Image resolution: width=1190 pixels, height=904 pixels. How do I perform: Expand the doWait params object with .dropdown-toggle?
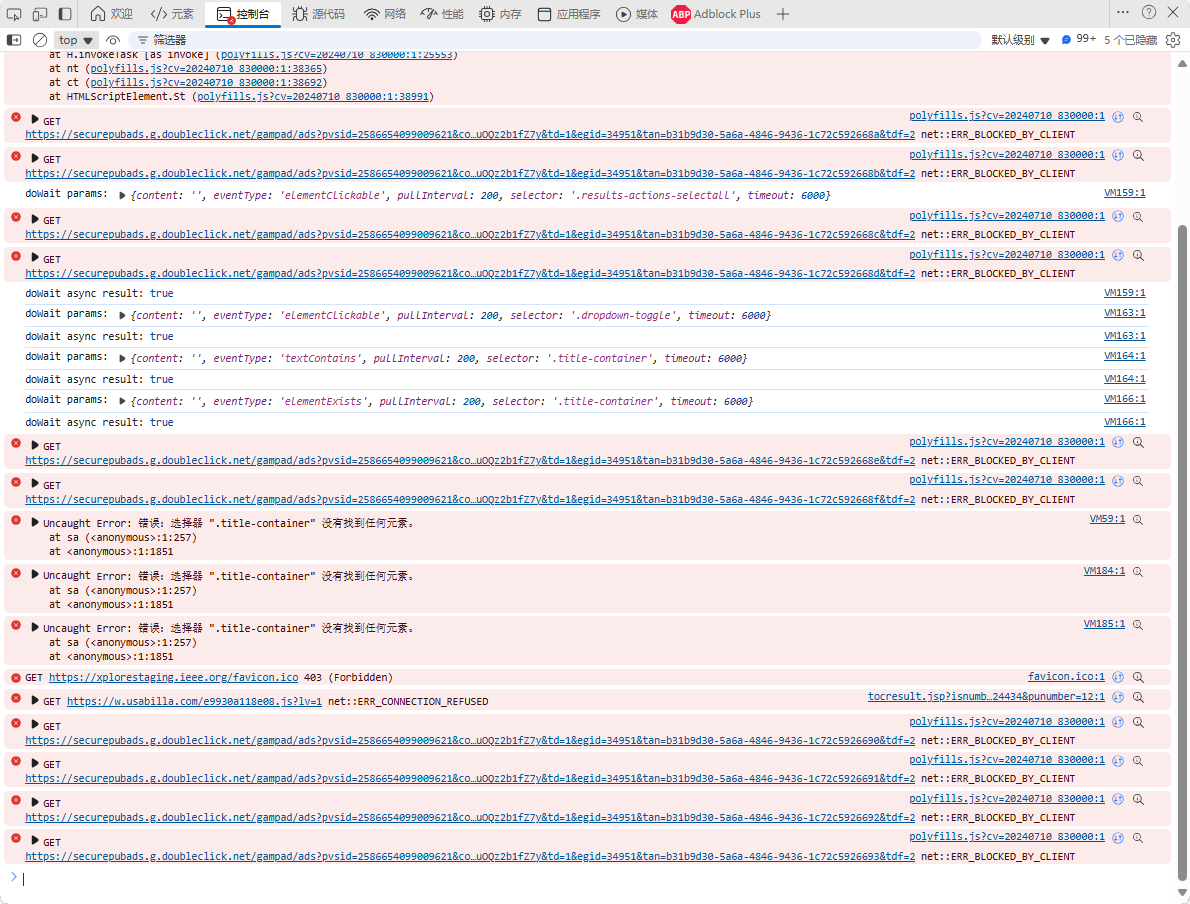tap(122, 315)
